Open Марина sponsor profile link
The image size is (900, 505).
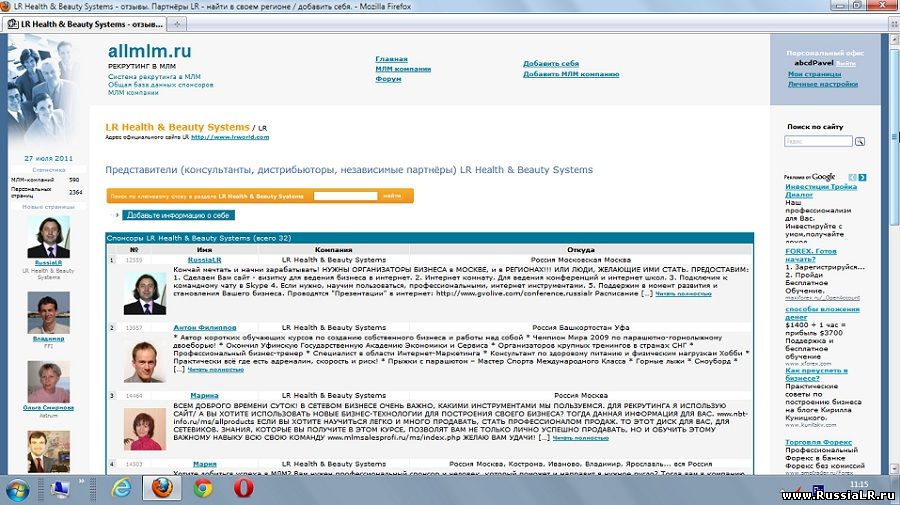(x=204, y=395)
